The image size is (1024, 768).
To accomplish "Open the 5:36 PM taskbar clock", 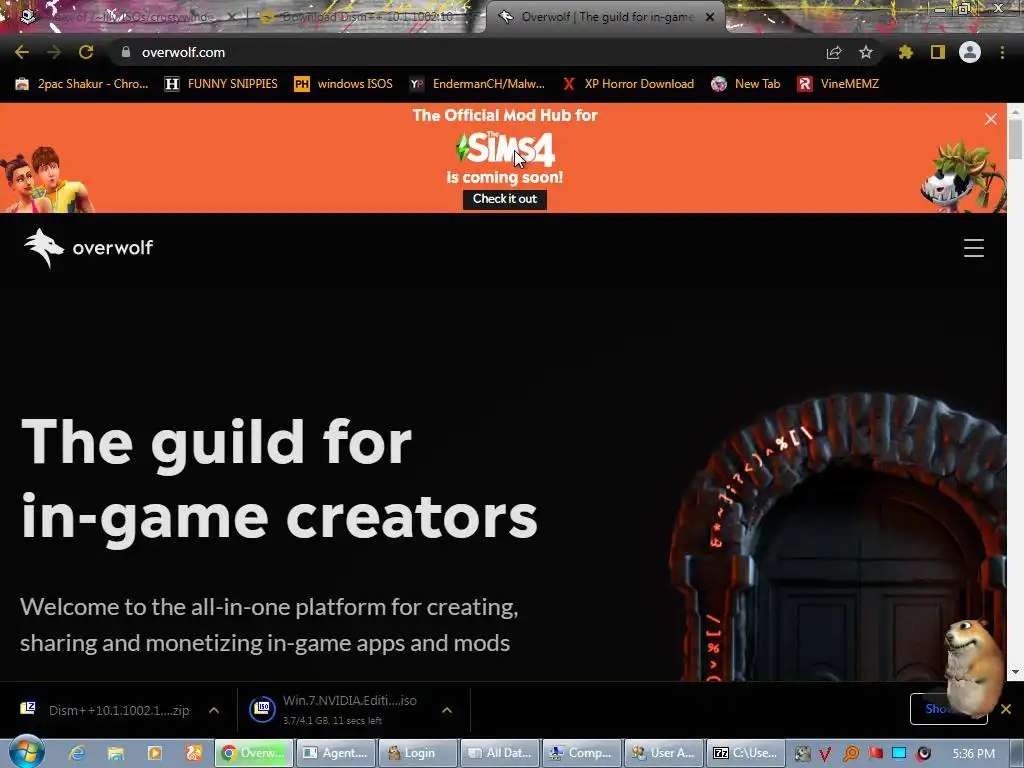I will coord(973,754).
